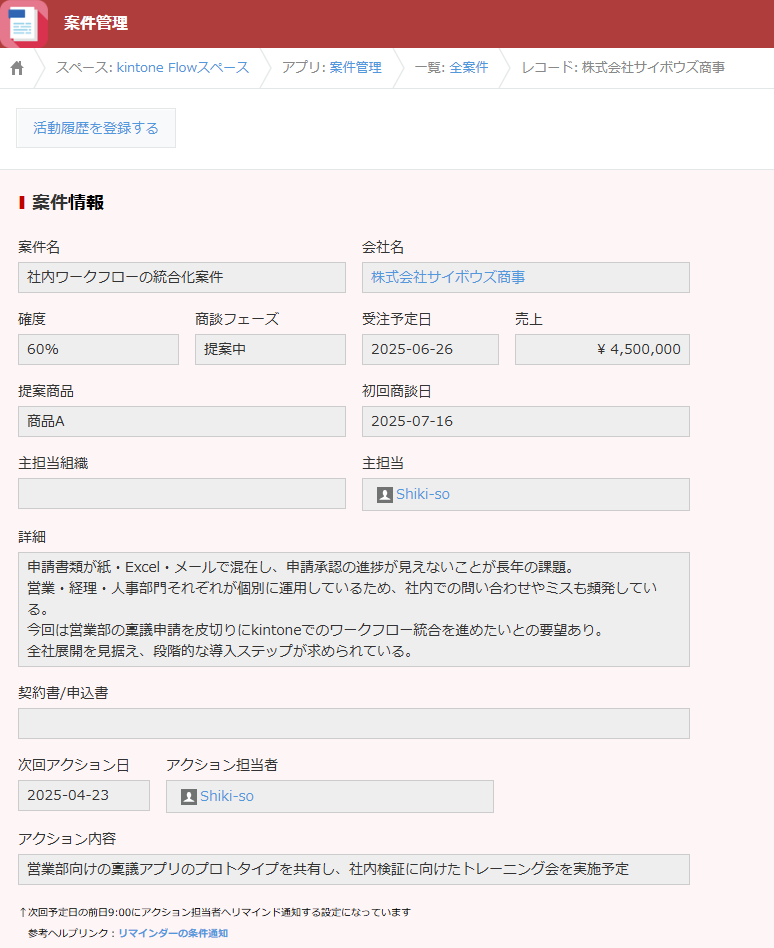Viewport: 774px width, 948px height.
Task: Open Shiki-so profile in 主担当
Action: tap(423, 495)
